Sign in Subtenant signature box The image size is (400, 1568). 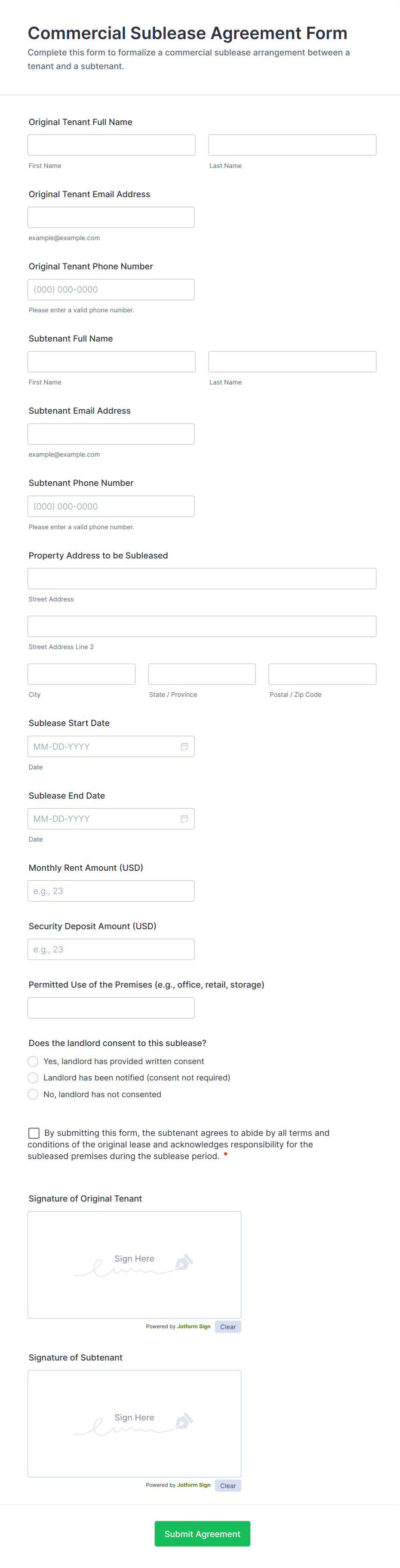coord(134,1423)
